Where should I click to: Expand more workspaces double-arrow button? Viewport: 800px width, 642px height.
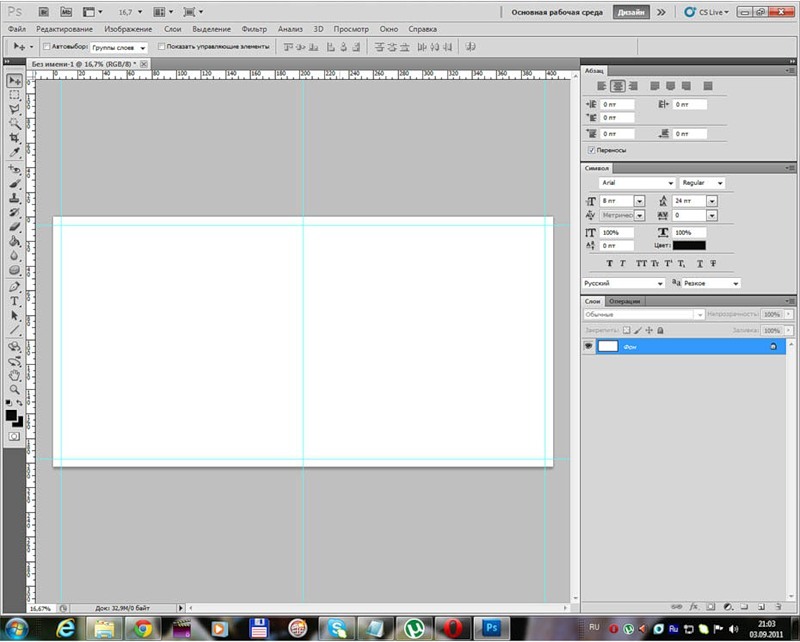pos(661,12)
